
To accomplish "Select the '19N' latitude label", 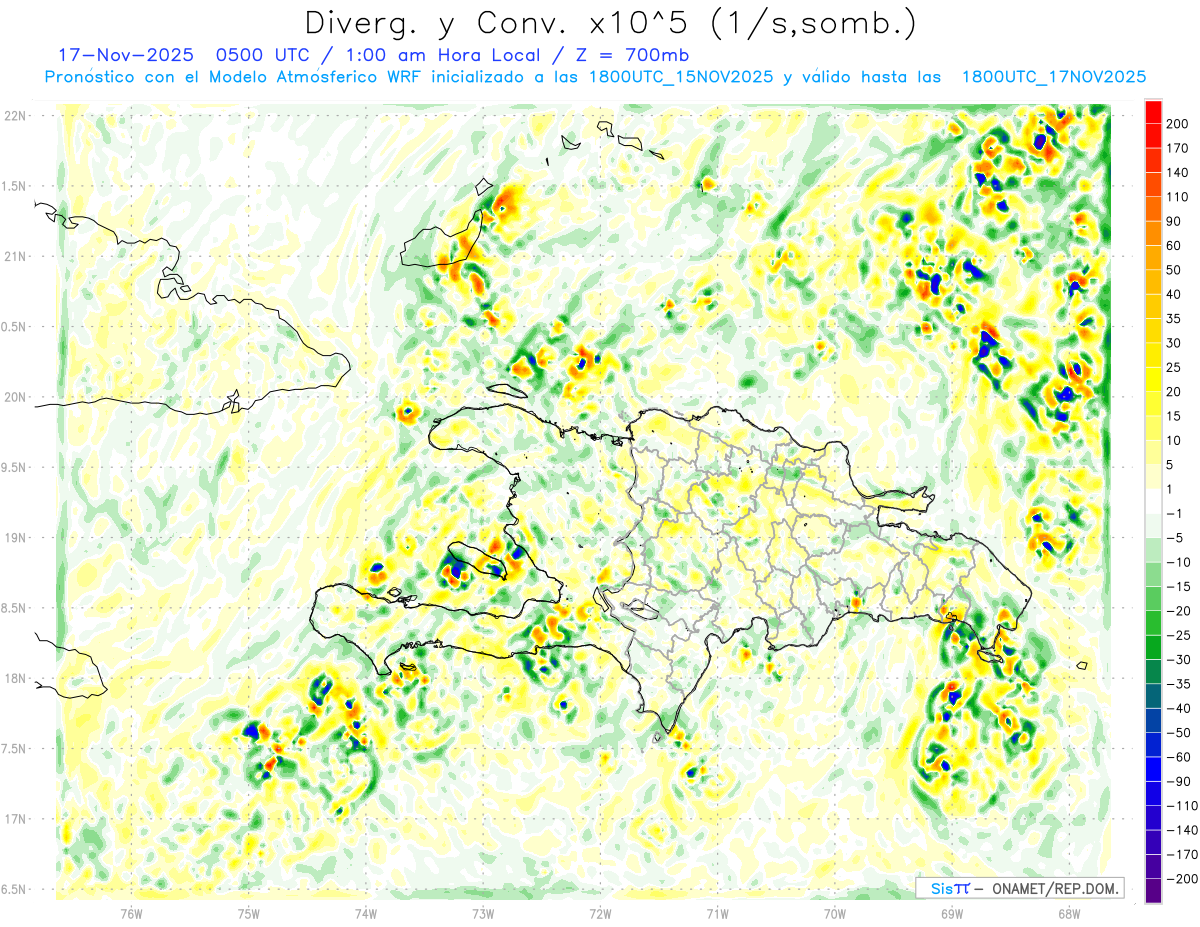I will (15, 538).
